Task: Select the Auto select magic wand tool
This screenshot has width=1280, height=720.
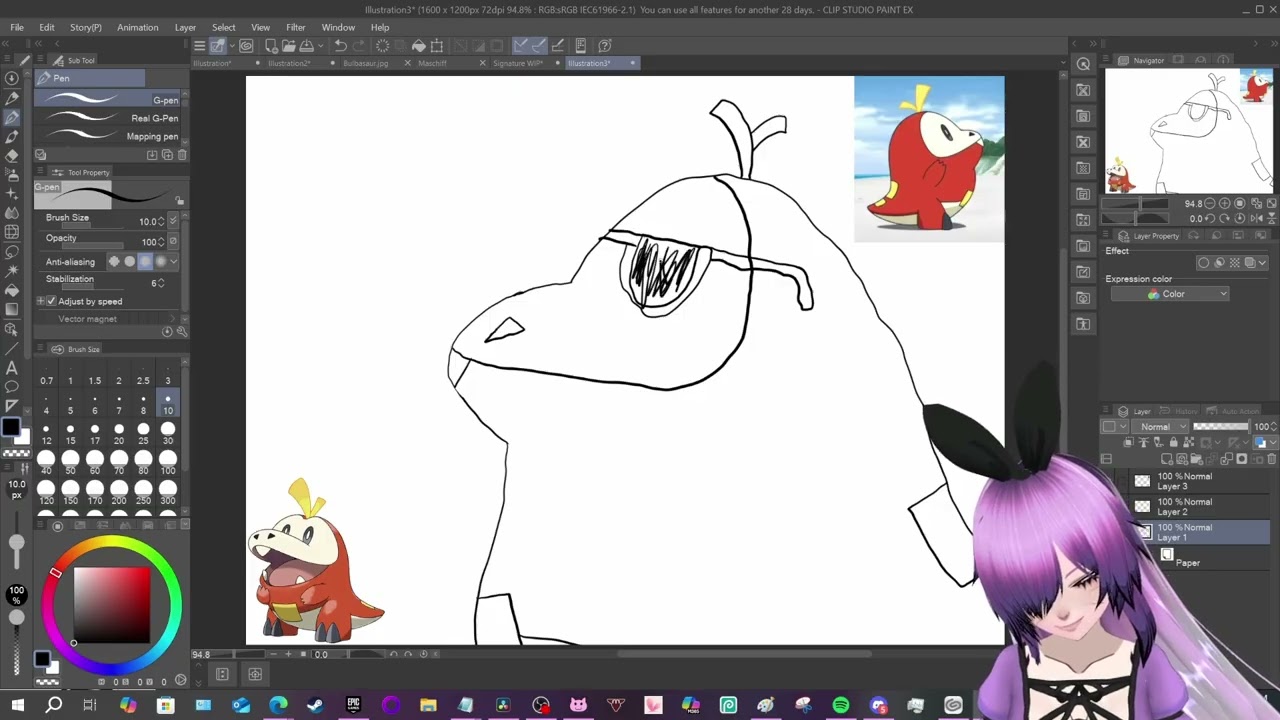Action: click(x=12, y=272)
